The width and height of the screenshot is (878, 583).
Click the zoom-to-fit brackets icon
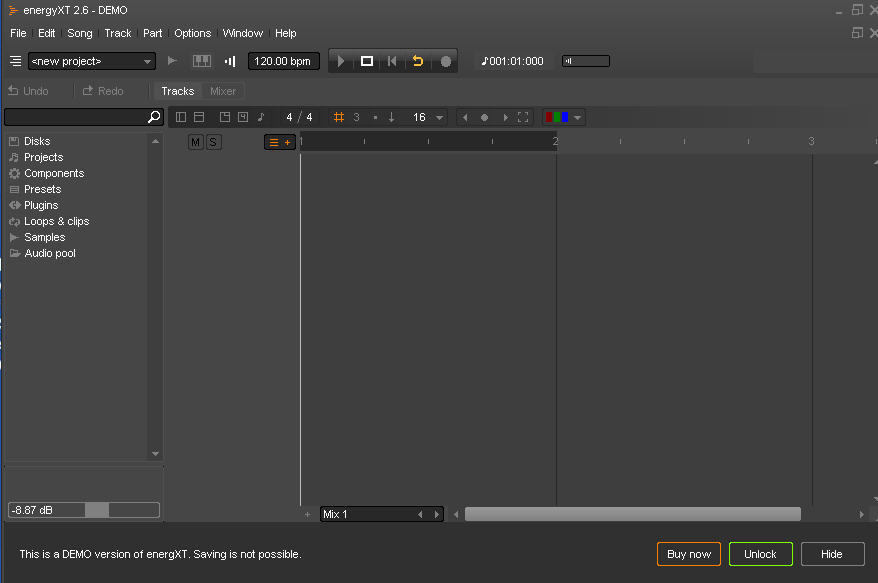[x=523, y=117]
